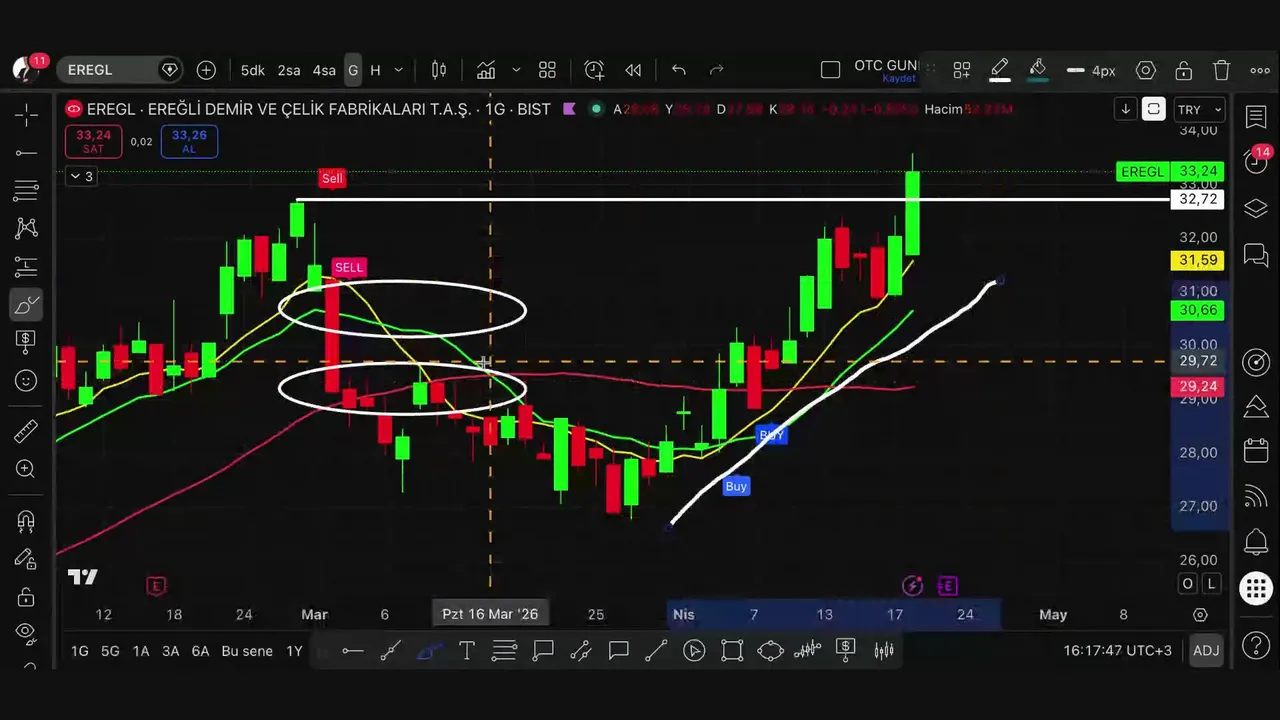Open more options on drawing toolbar
This screenshot has width=1280, height=720.
(1260, 70)
